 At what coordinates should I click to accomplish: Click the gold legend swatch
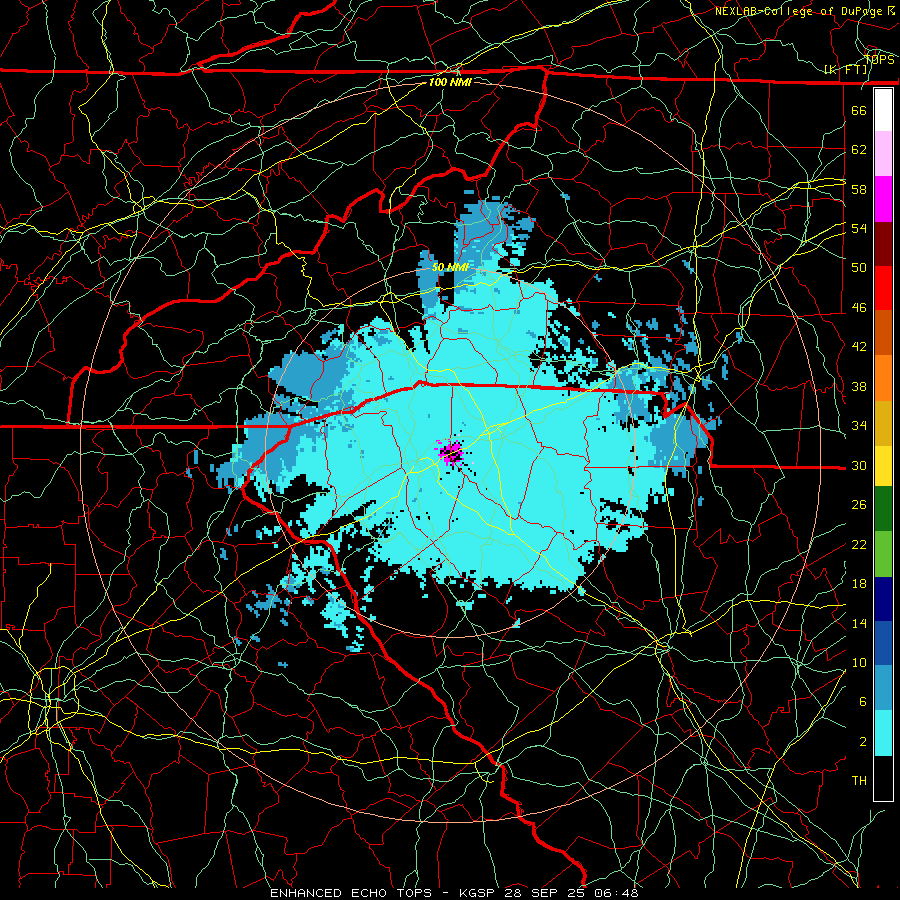883,422
